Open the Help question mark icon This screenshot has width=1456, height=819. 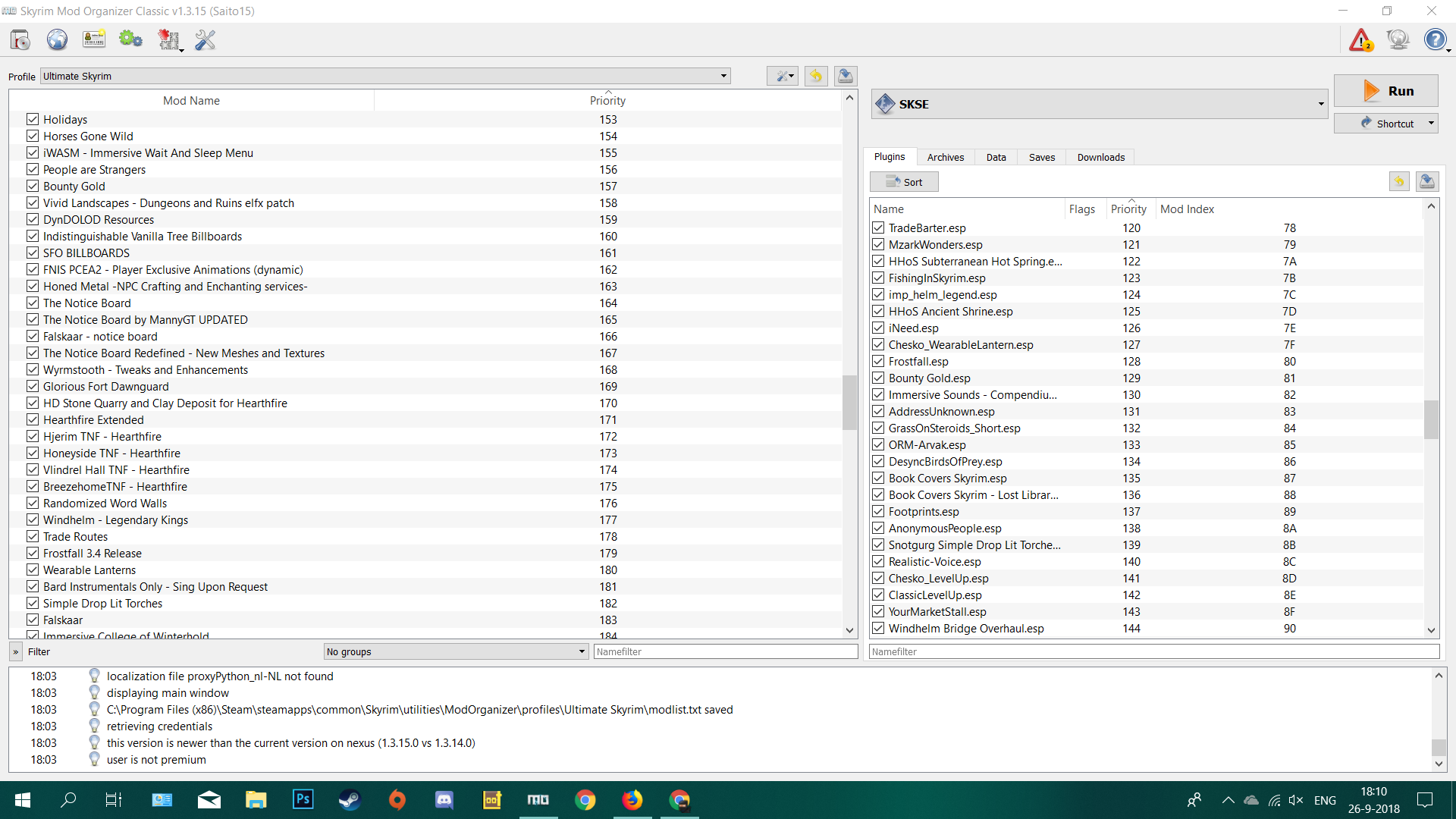click(1436, 39)
